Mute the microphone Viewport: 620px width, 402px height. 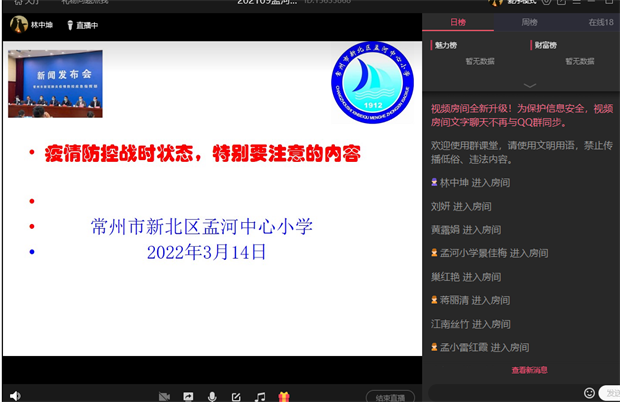point(211,397)
